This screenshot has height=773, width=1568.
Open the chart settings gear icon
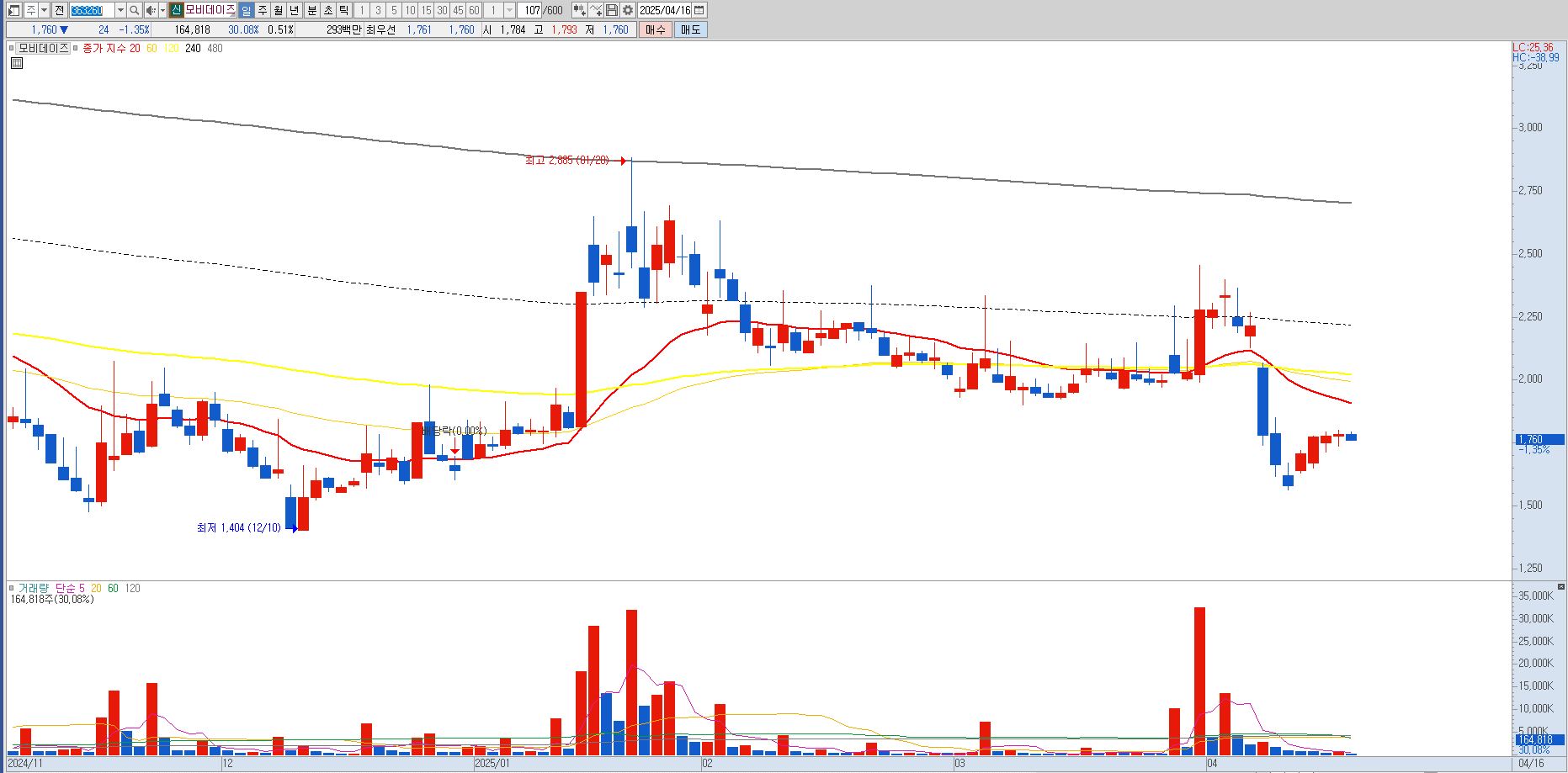pyautogui.click(x=628, y=10)
